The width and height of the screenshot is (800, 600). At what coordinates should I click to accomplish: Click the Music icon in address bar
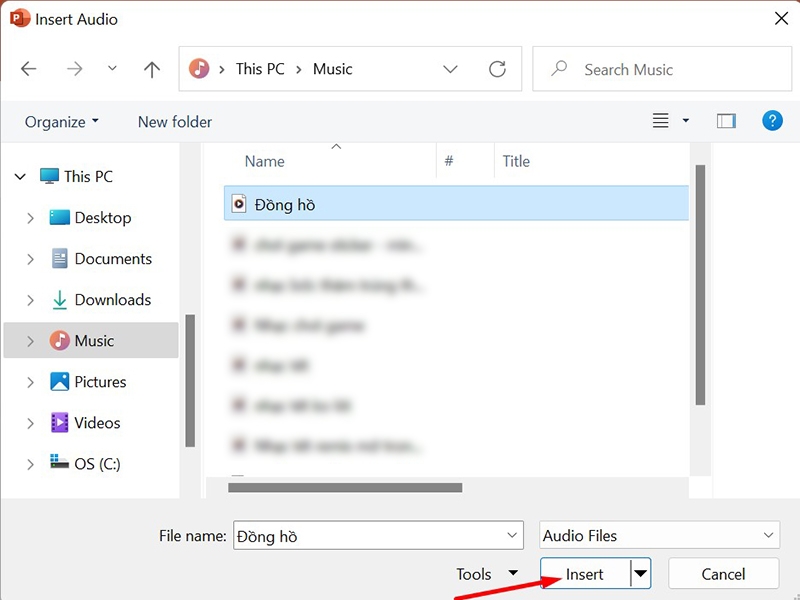(199, 68)
